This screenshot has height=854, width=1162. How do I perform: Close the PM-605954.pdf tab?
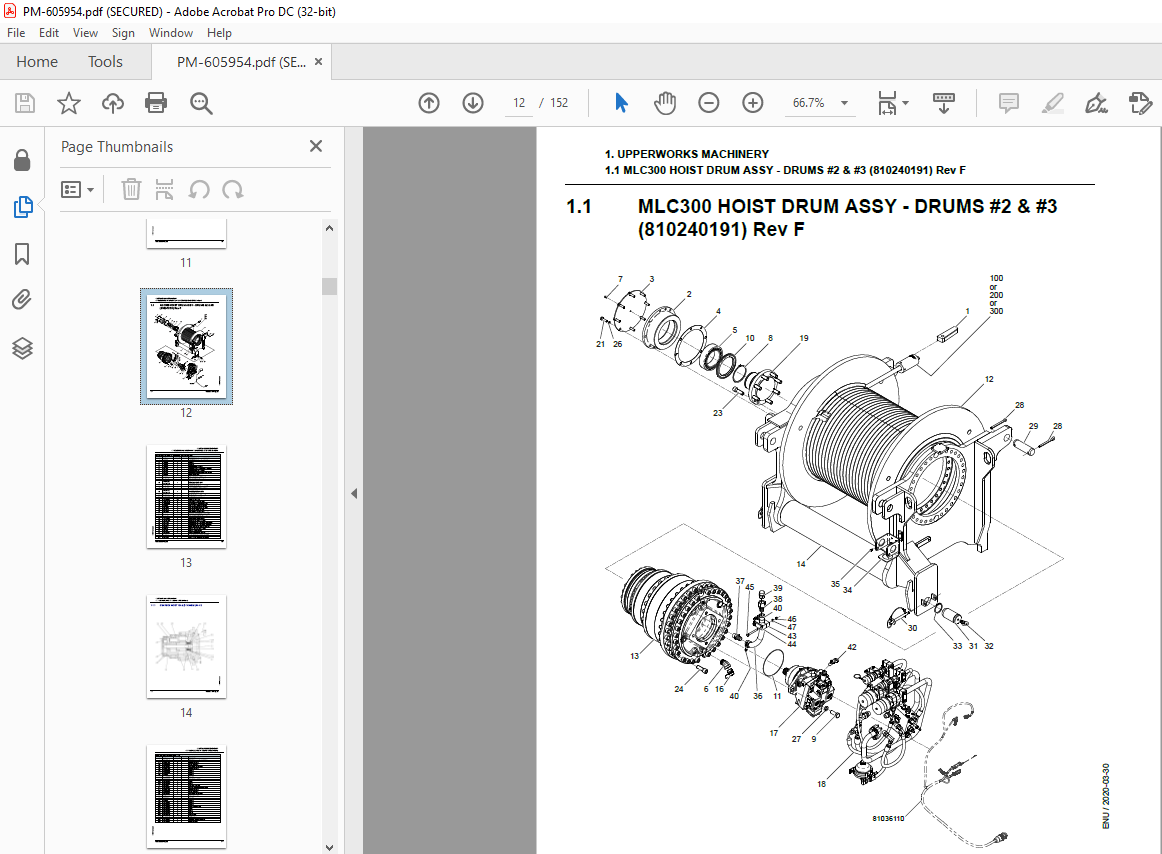point(319,62)
